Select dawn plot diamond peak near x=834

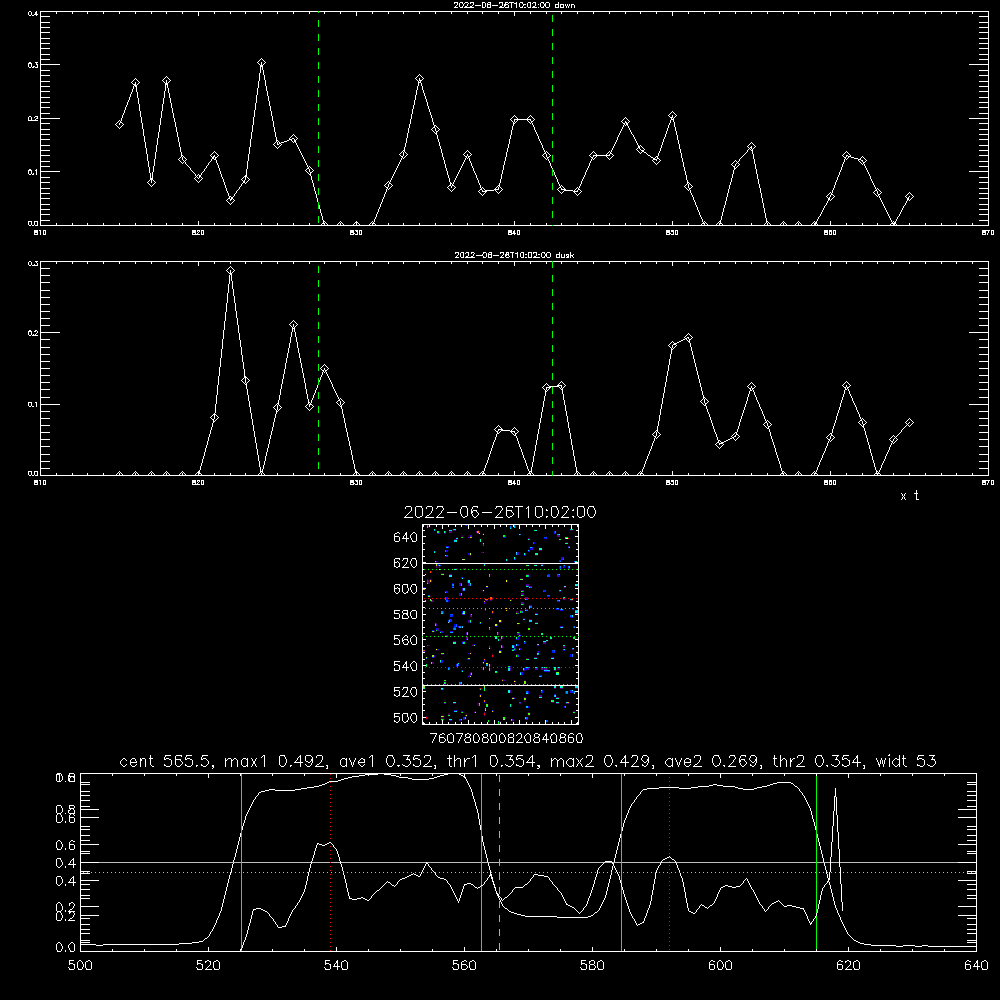point(419,78)
